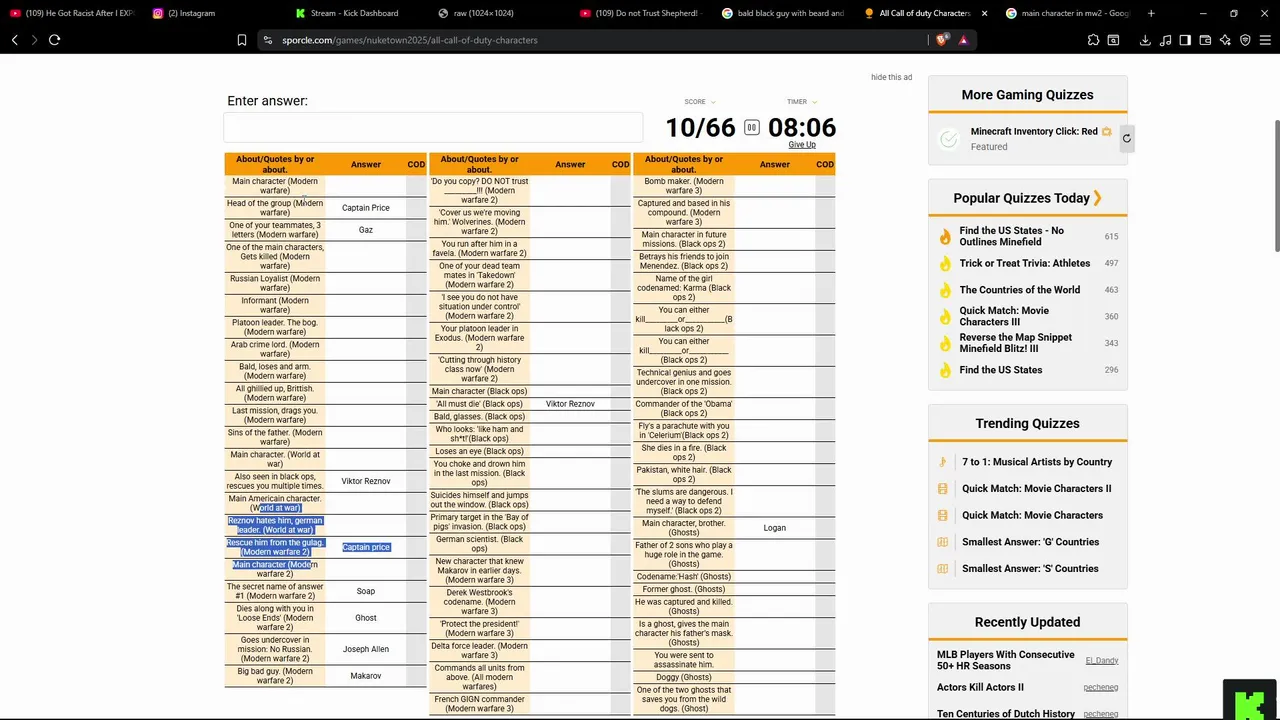Open the browser downloads icon
Viewport: 1280px width, 720px height.
click(1145, 40)
